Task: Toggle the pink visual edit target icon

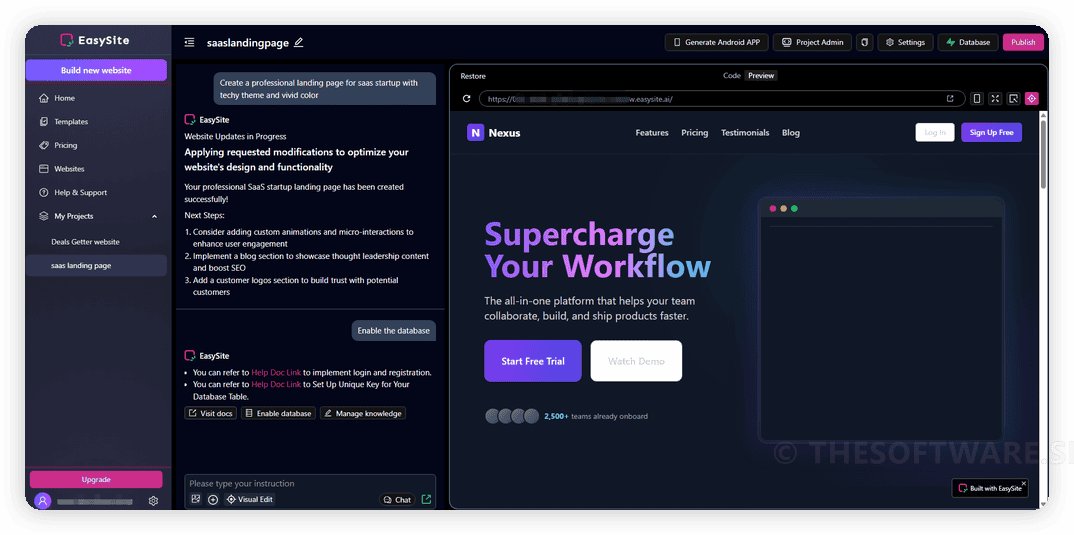Action: 1032,99
